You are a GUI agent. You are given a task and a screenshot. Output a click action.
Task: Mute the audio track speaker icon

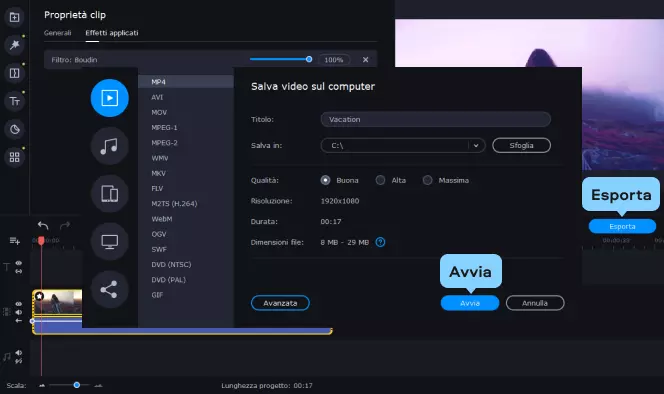tap(19, 352)
